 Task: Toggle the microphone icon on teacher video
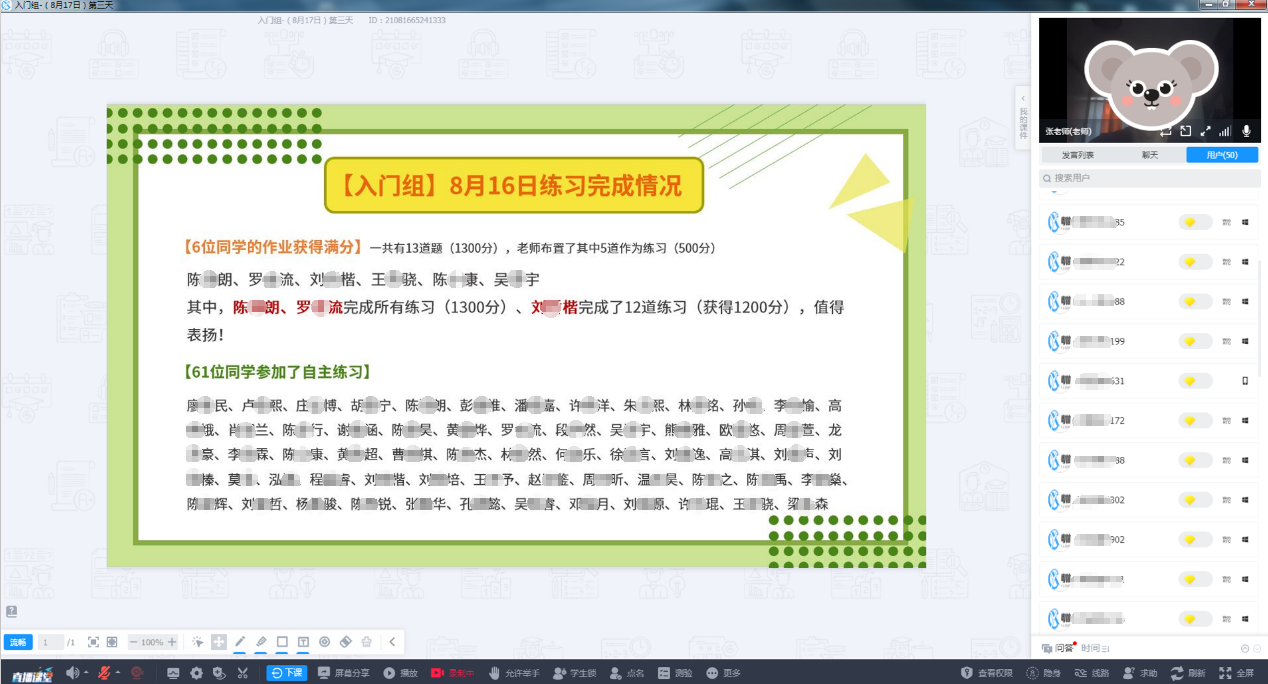point(1246,131)
